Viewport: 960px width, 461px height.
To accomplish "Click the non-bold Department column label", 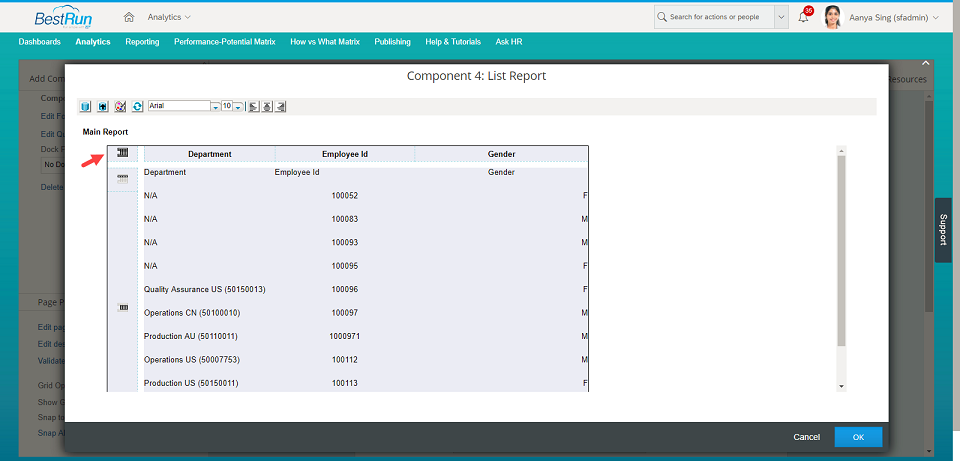I will tap(165, 173).
